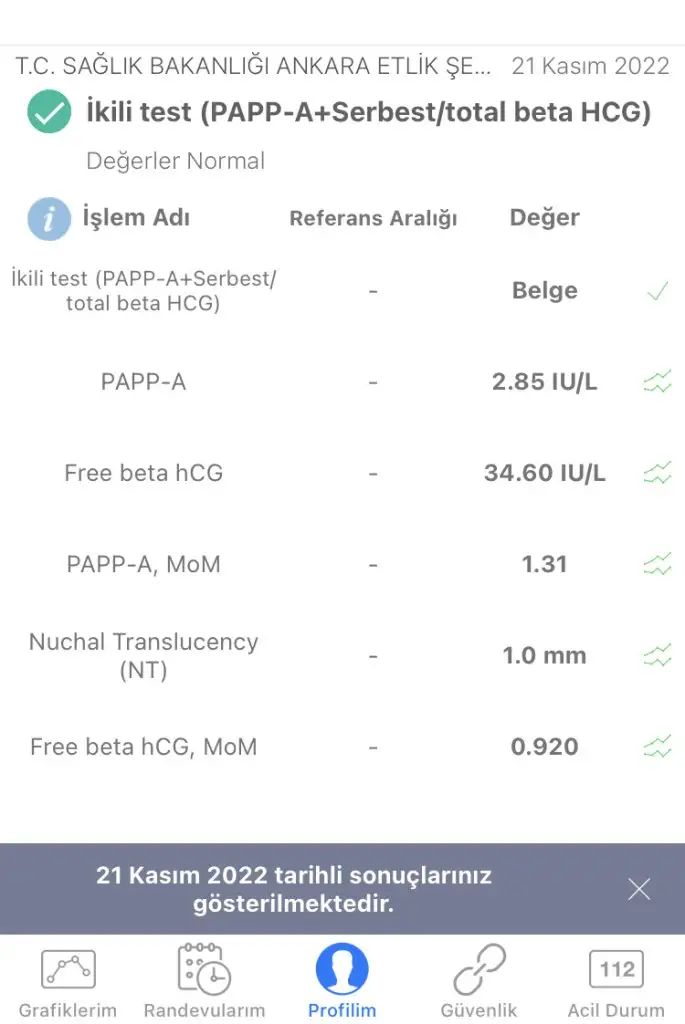The image size is (685, 1024).
Task: Click the checkmark beside Belge value
Action: click(x=658, y=291)
